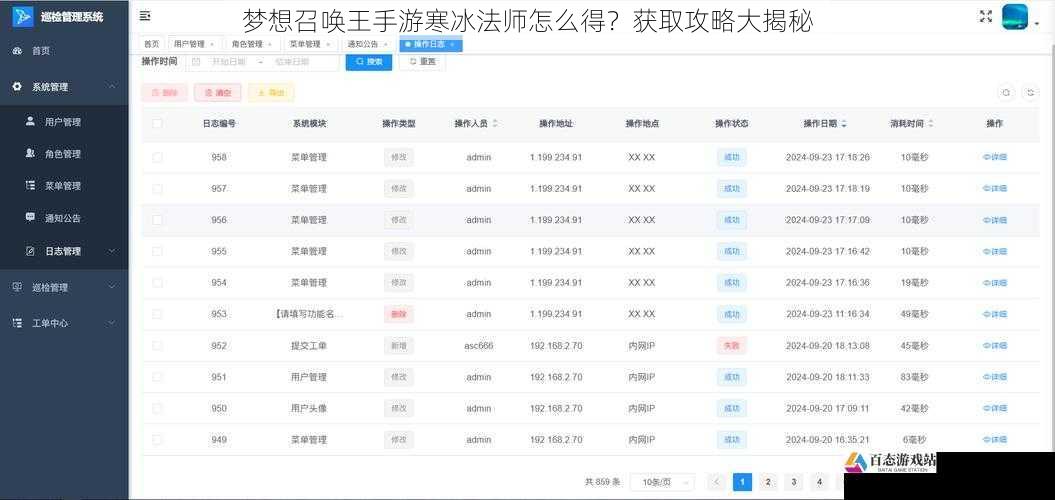Viewport: 1055px width, 500px height.
Task: Click the red 删除 type tag in row 953
Action: coord(398,314)
